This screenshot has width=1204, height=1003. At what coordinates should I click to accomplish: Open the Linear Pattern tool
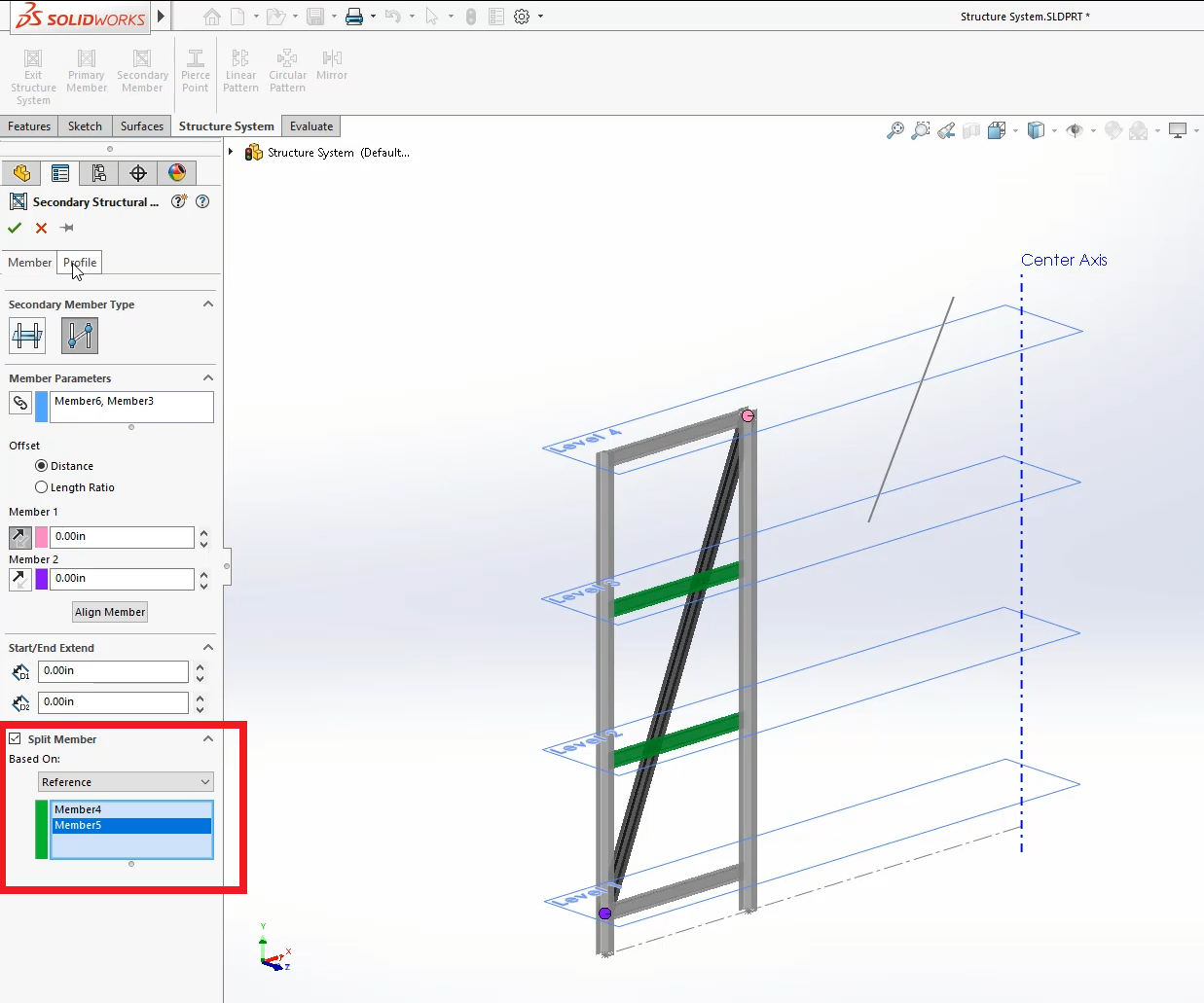pyautogui.click(x=240, y=60)
